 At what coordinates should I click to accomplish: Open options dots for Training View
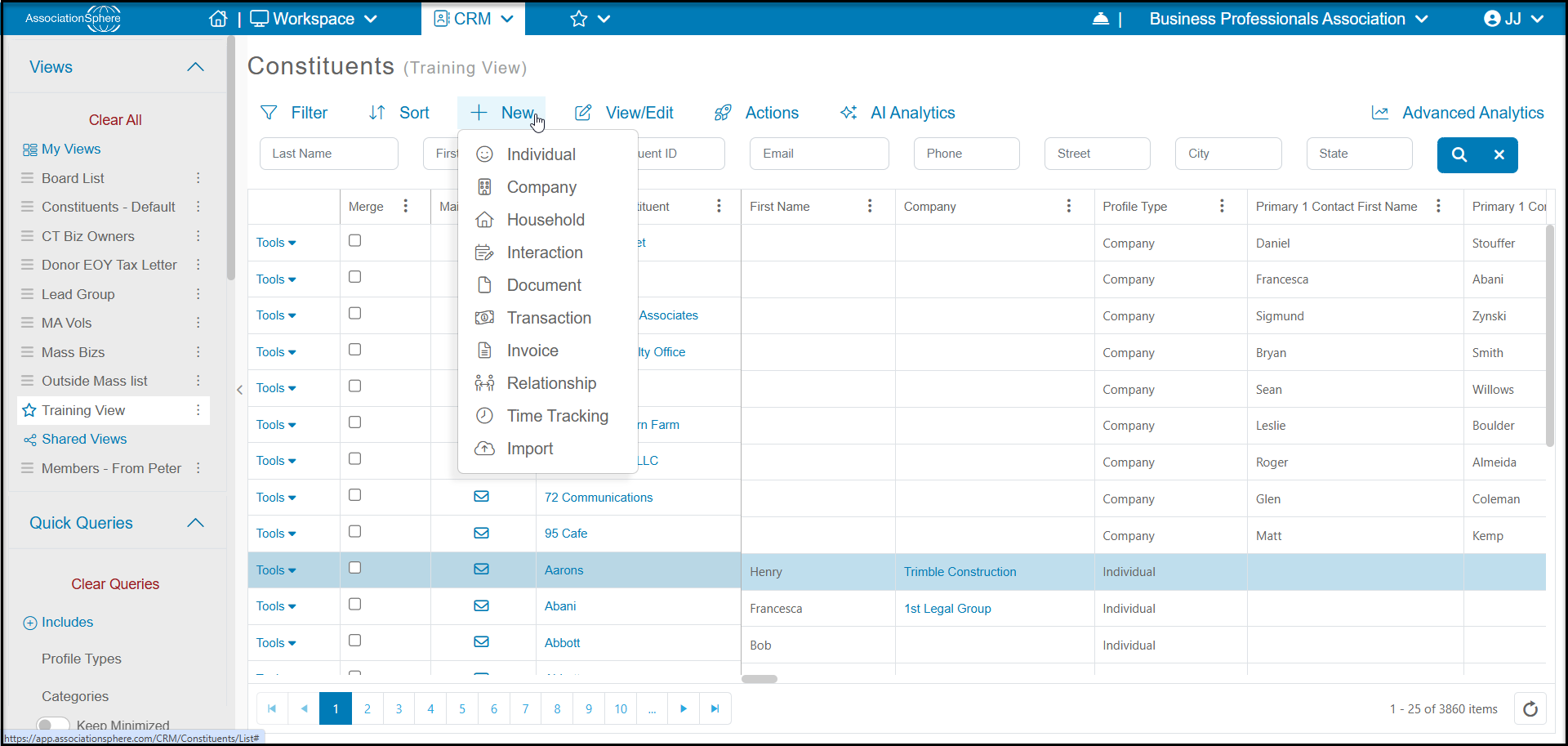tap(198, 410)
